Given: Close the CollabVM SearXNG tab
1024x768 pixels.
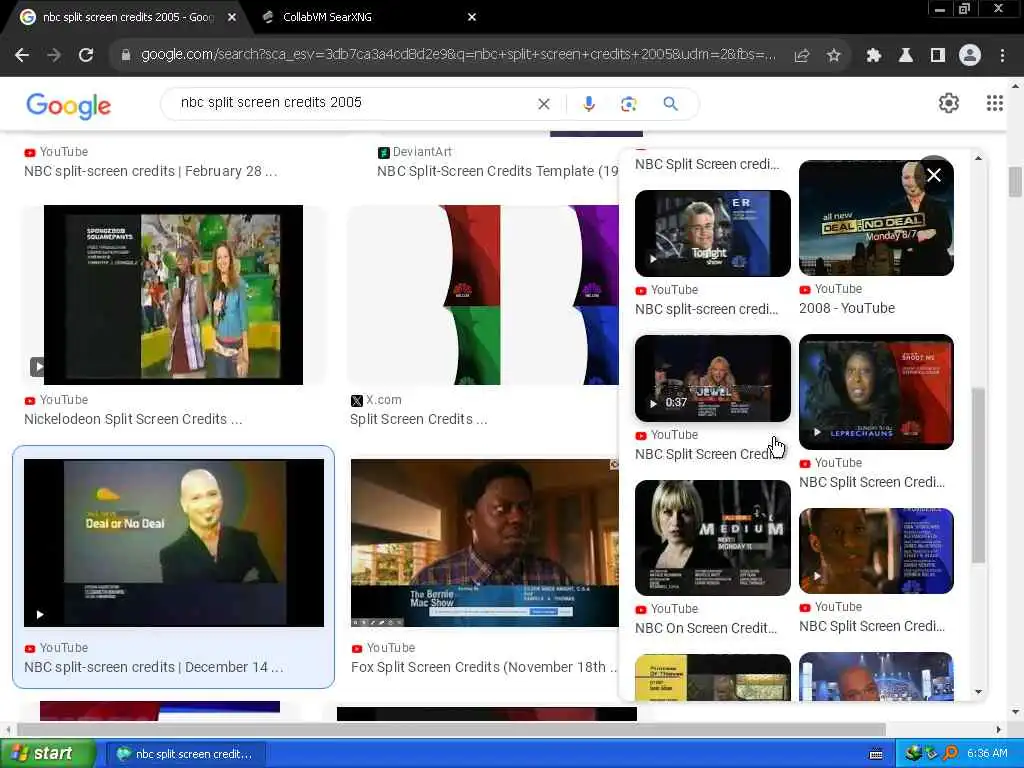Looking at the screenshot, I should 472,17.
